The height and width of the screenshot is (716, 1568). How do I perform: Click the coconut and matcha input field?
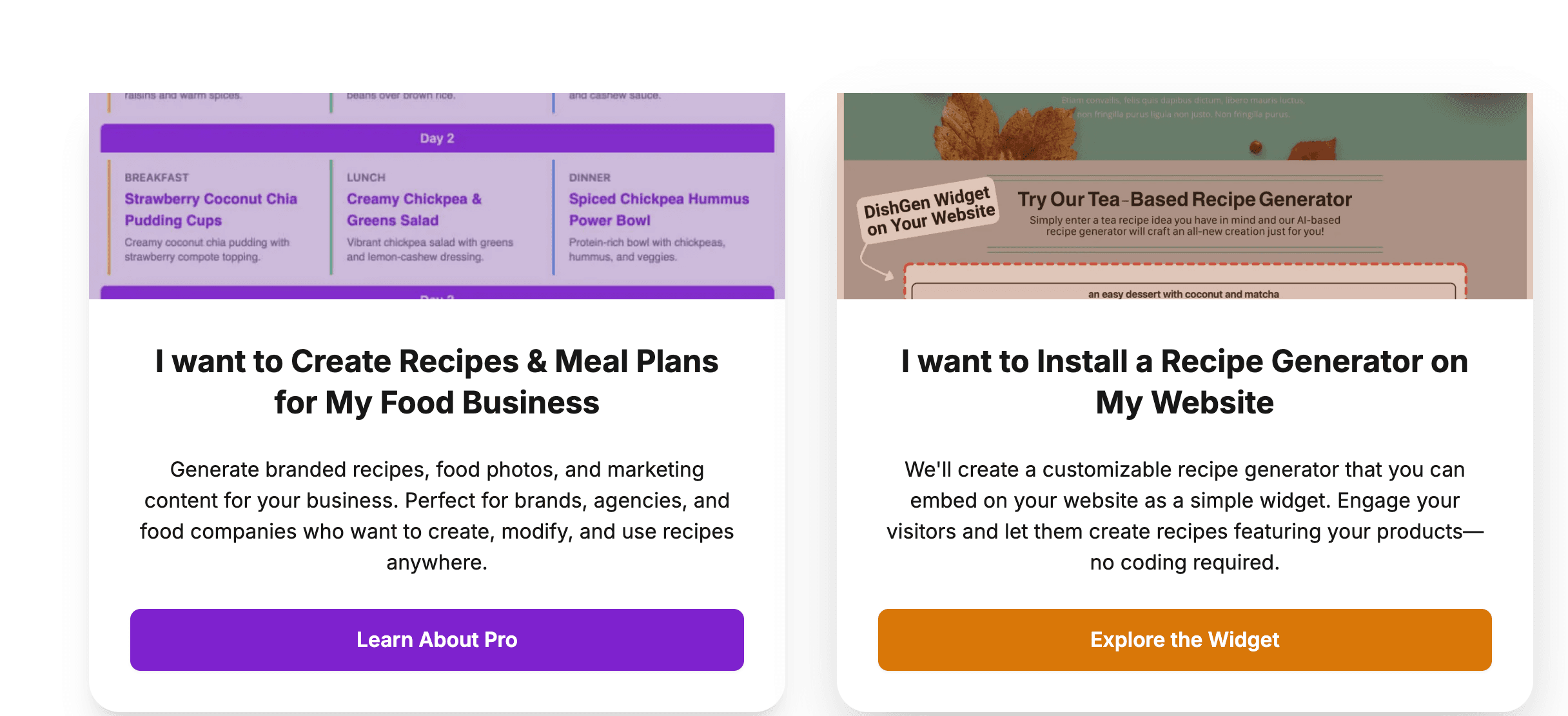(1184, 292)
